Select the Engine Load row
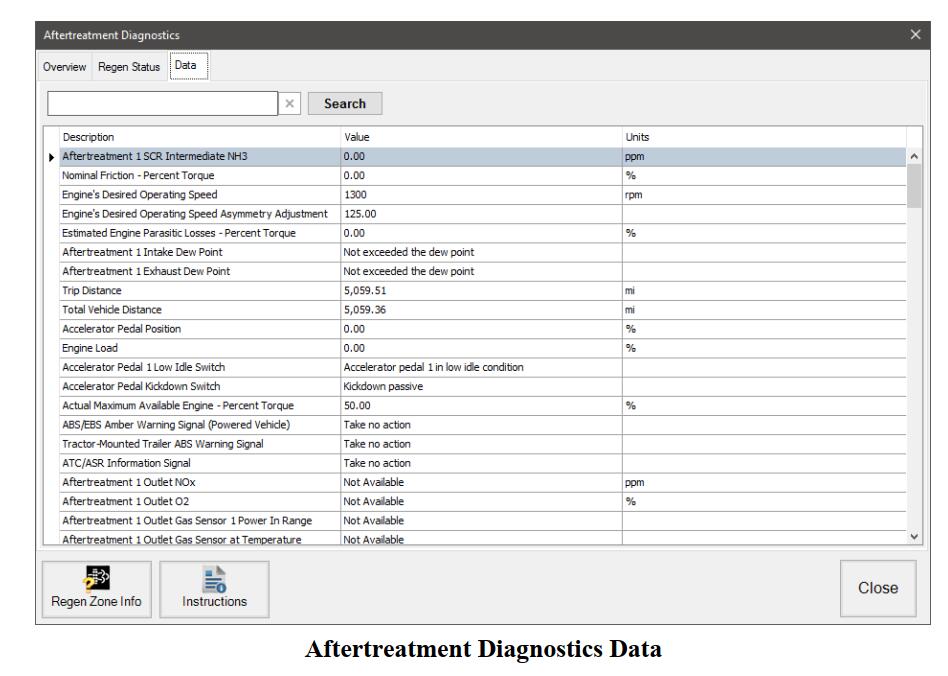 click(482, 348)
